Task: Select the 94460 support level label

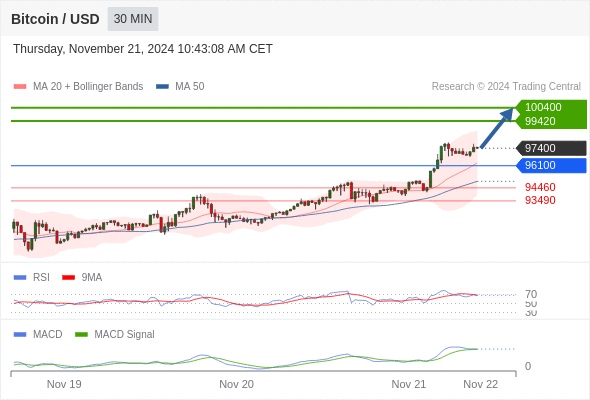Action: (540, 187)
